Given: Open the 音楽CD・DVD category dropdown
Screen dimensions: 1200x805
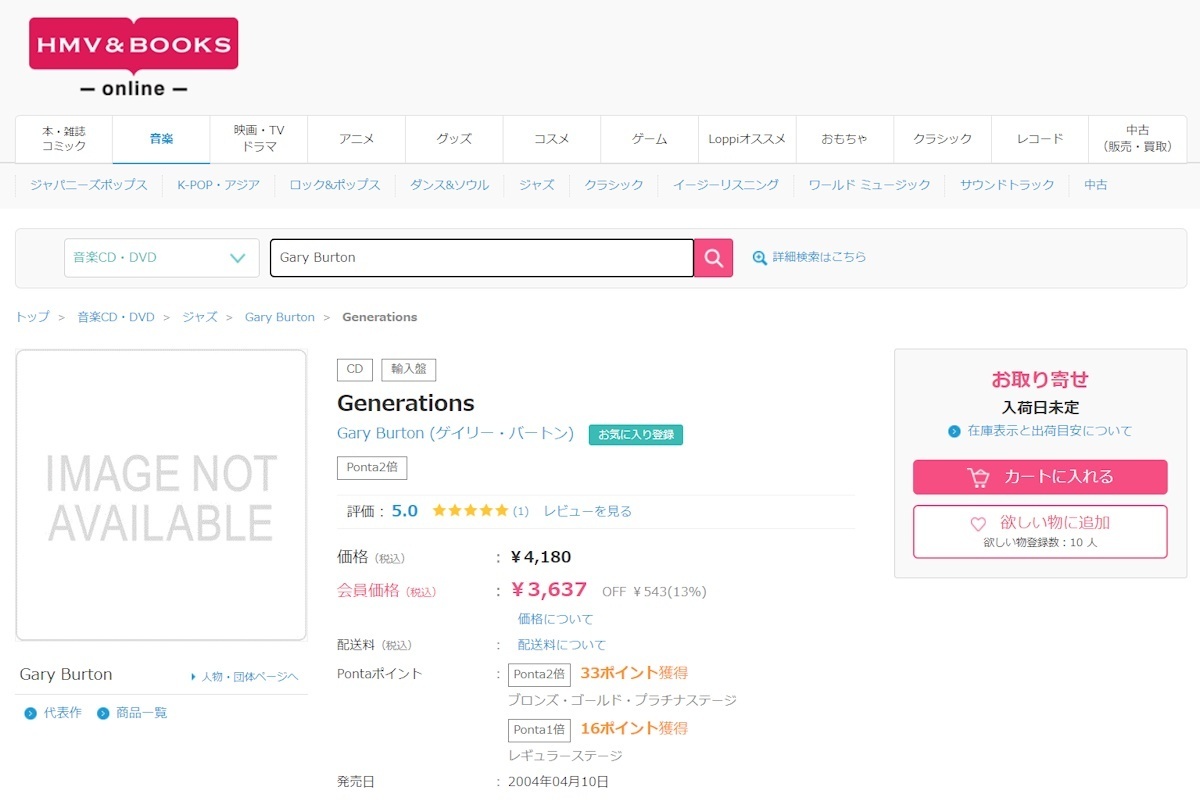Looking at the screenshot, I should point(161,258).
